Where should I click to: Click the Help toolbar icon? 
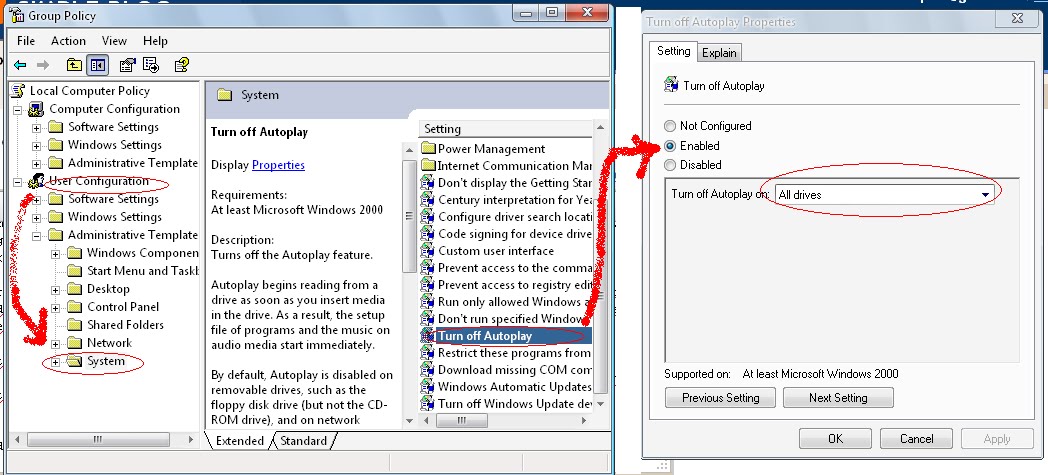[x=181, y=65]
